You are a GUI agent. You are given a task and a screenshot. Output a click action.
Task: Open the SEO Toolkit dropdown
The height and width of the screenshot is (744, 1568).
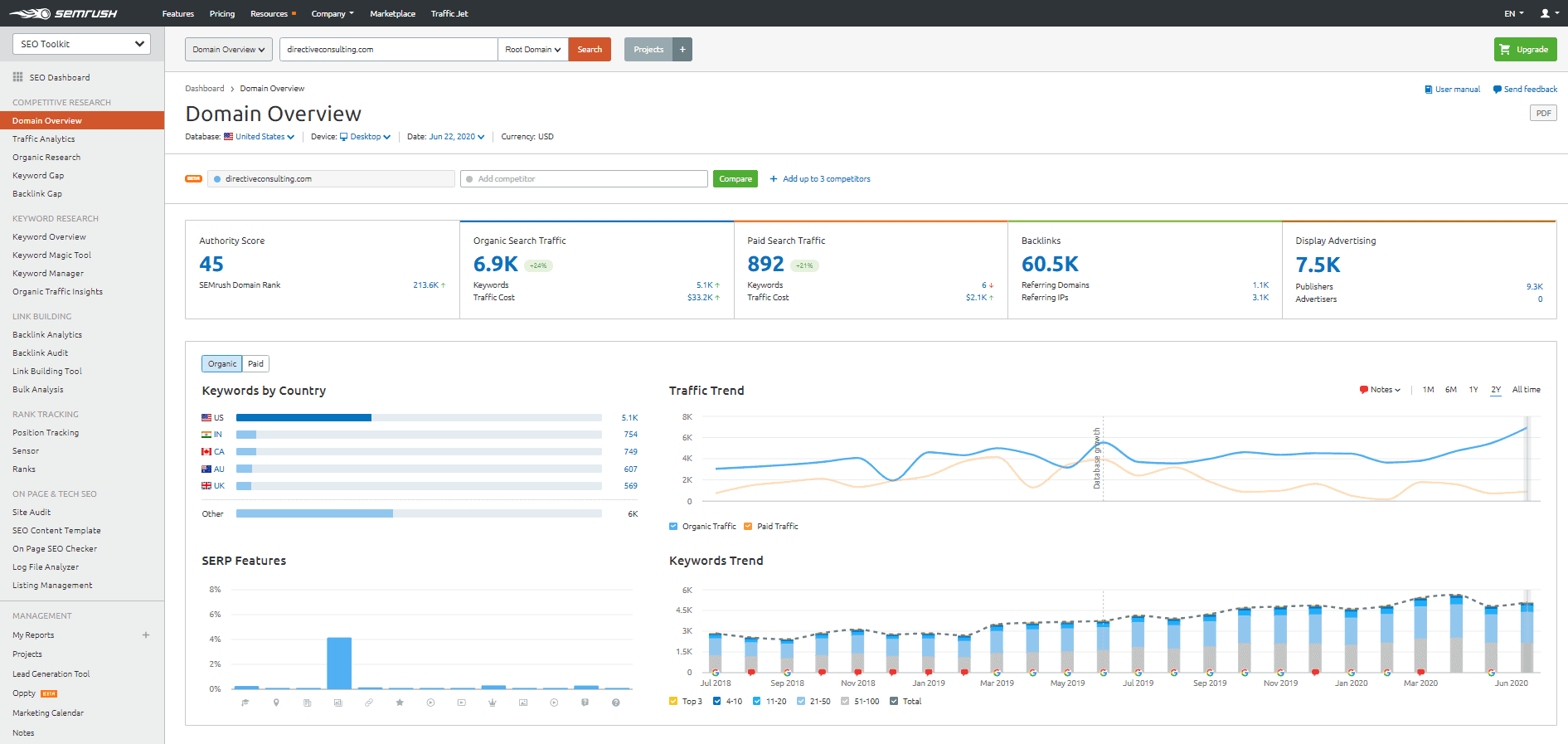coord(81,44)
